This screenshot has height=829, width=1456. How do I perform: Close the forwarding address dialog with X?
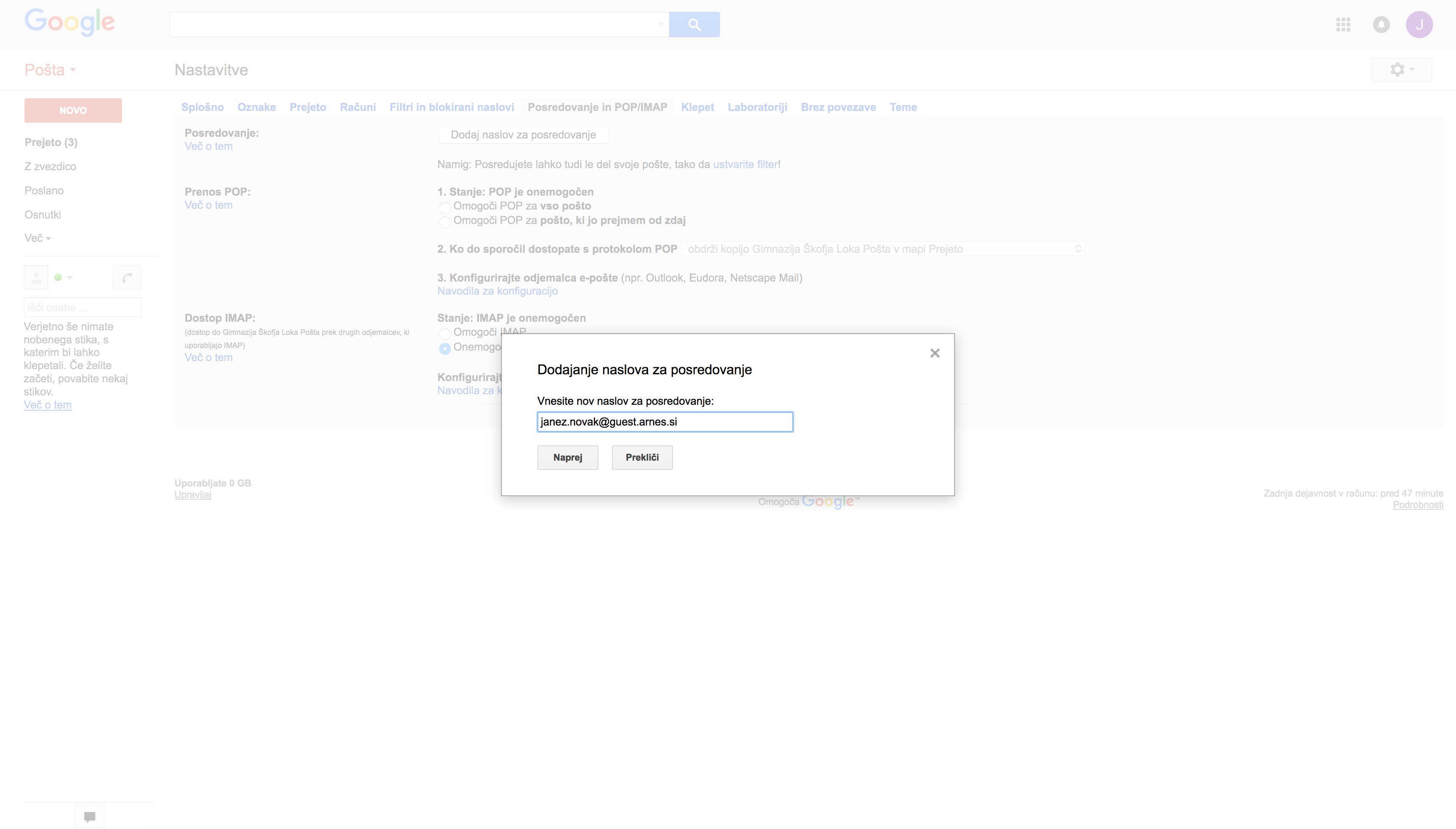934,353
